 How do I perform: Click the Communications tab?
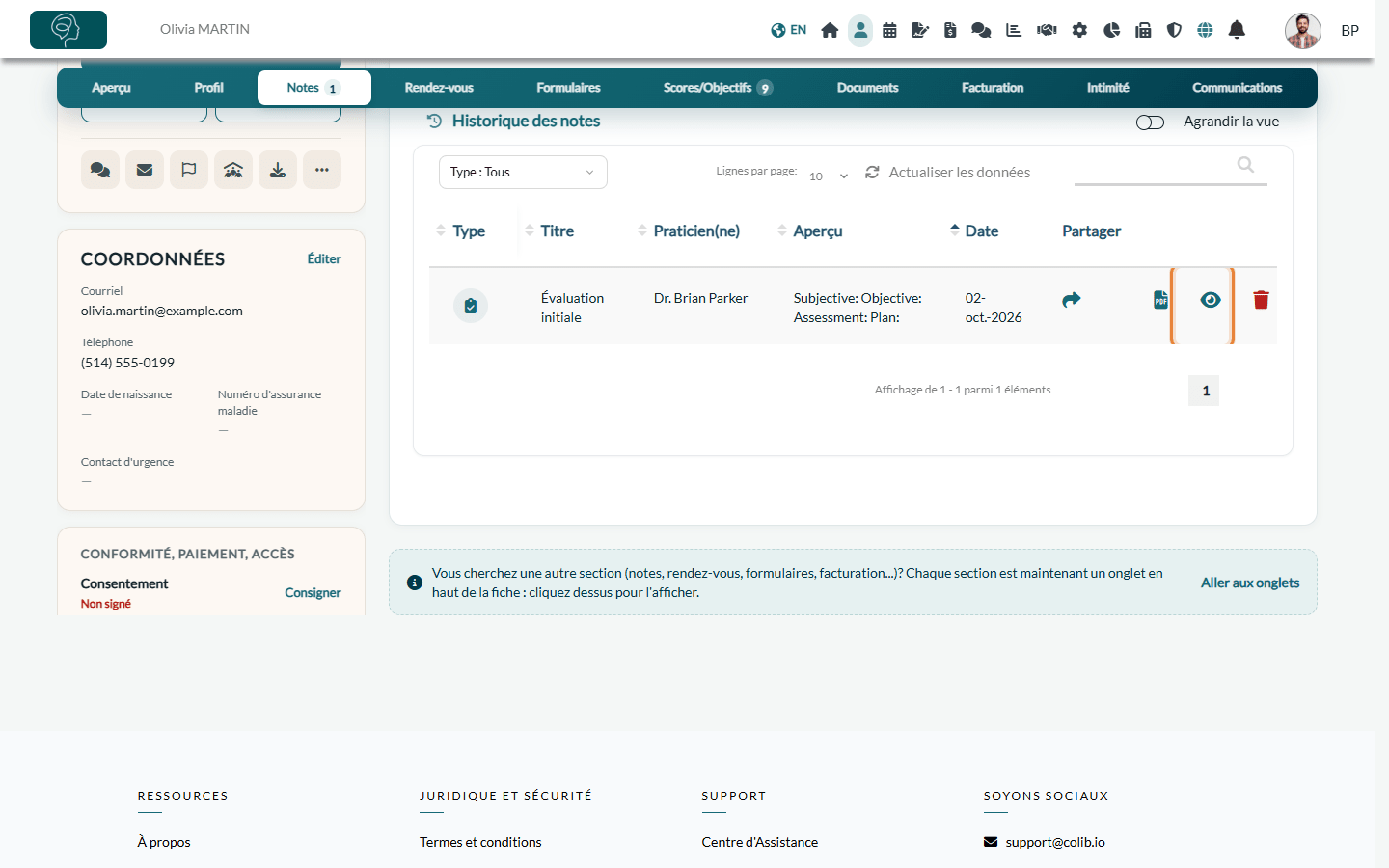pyautogui.click(x=1237, y=88)
